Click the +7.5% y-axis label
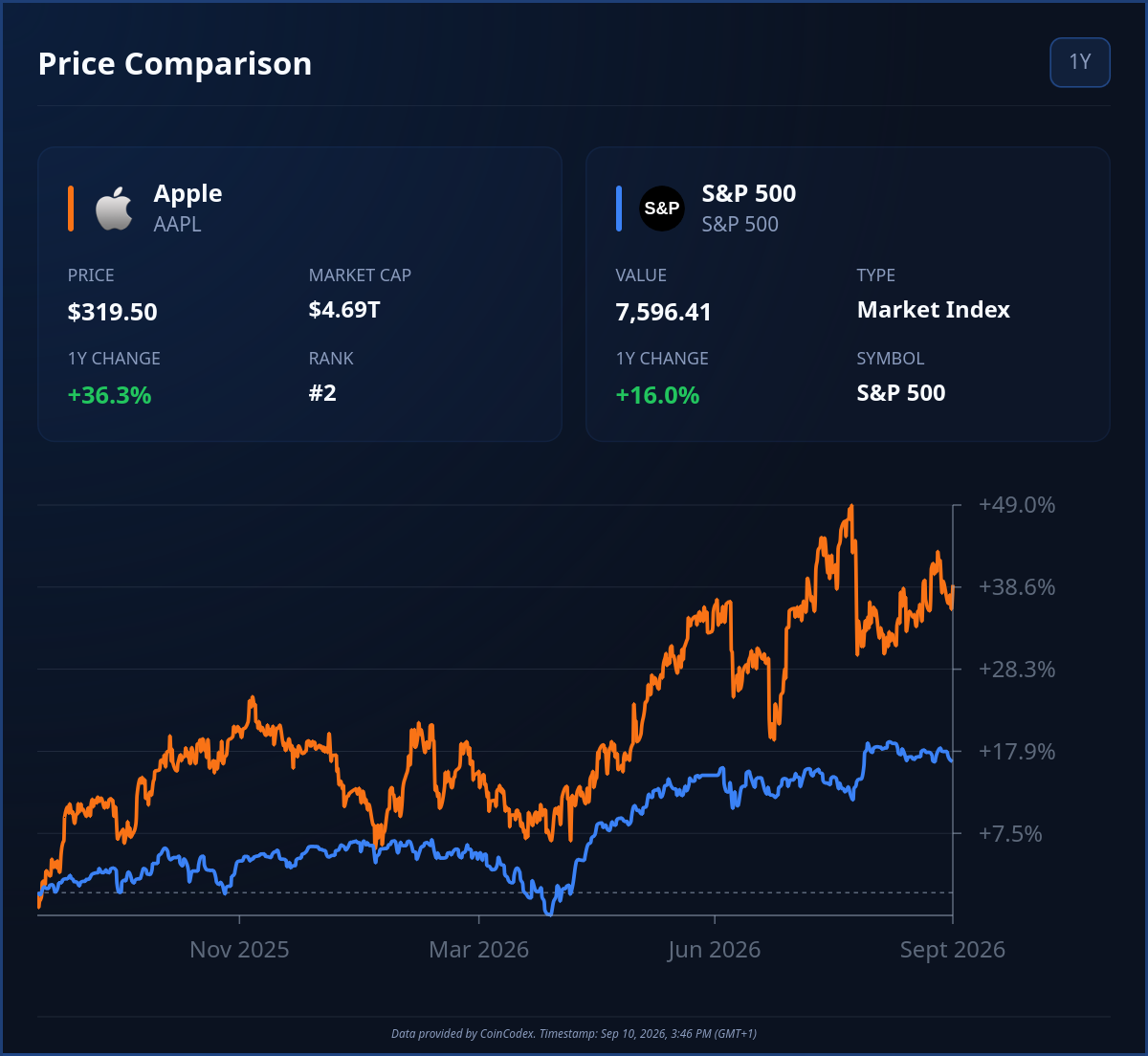Viewport: 1148px width, 1056px height. 1010,834
